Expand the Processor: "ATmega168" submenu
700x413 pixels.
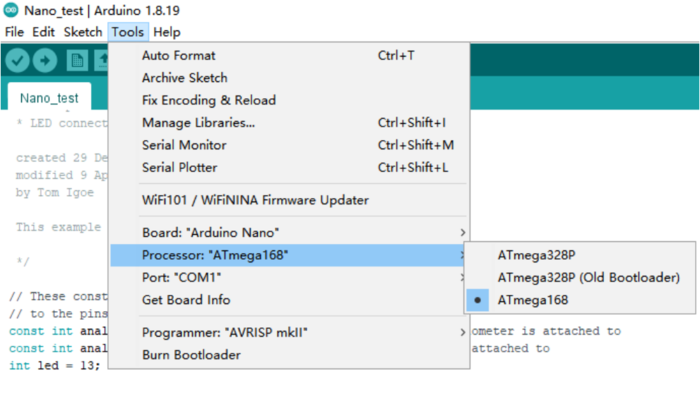289,255
